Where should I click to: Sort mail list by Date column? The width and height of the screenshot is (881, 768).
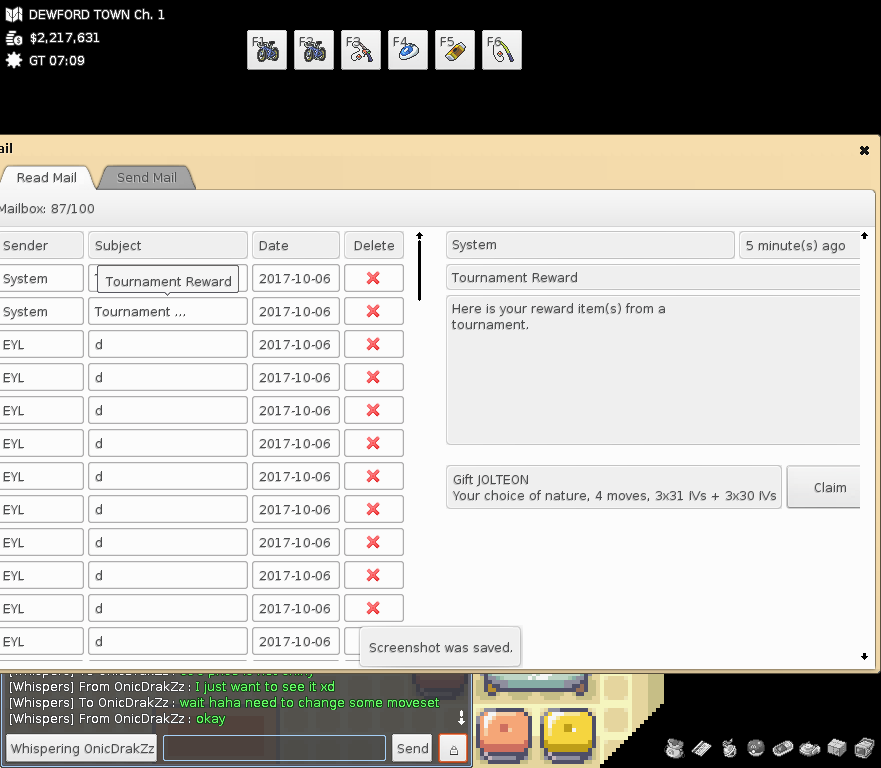tap(295, 246)
